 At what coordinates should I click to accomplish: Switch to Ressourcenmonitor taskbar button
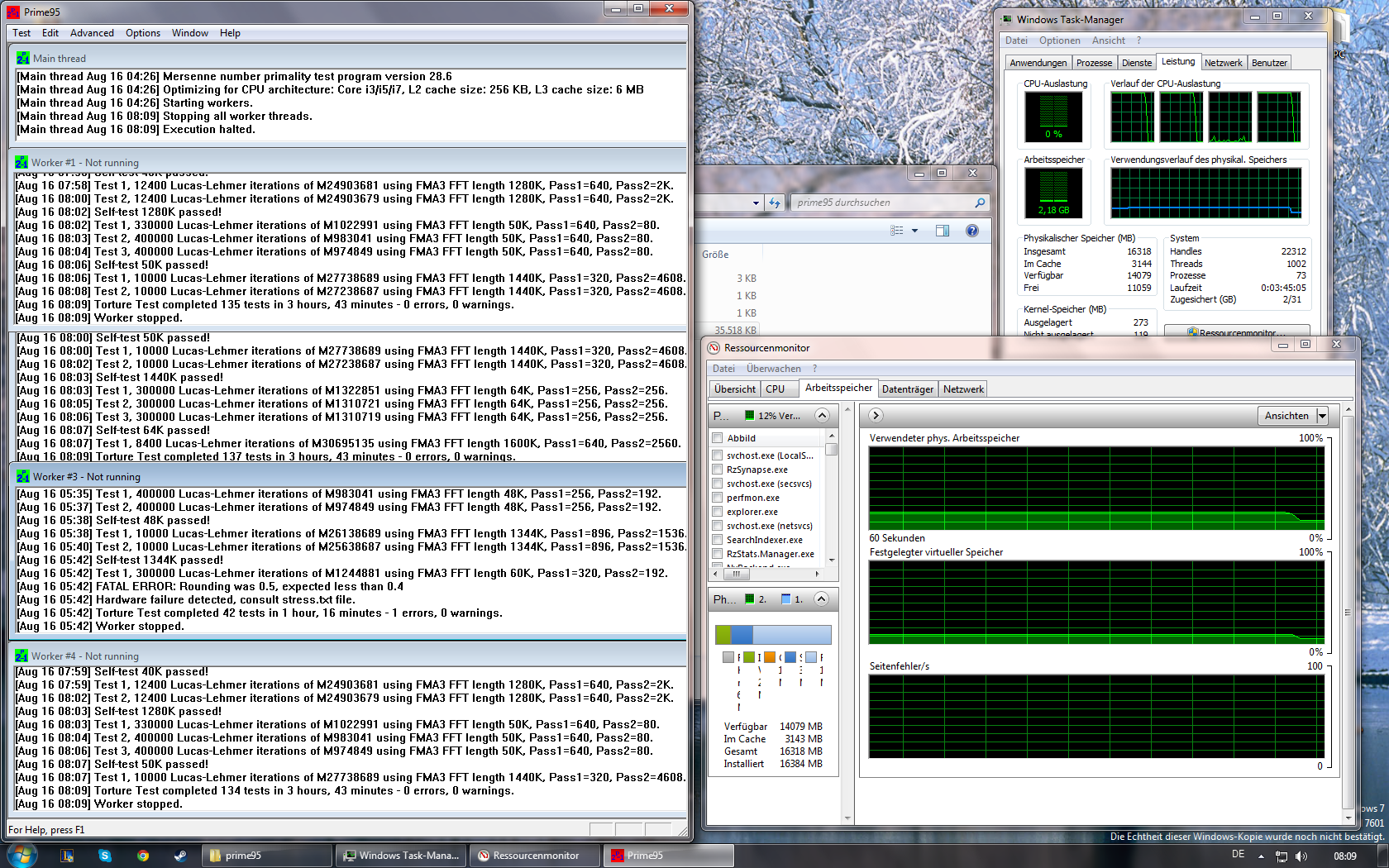tap(534, 856)
